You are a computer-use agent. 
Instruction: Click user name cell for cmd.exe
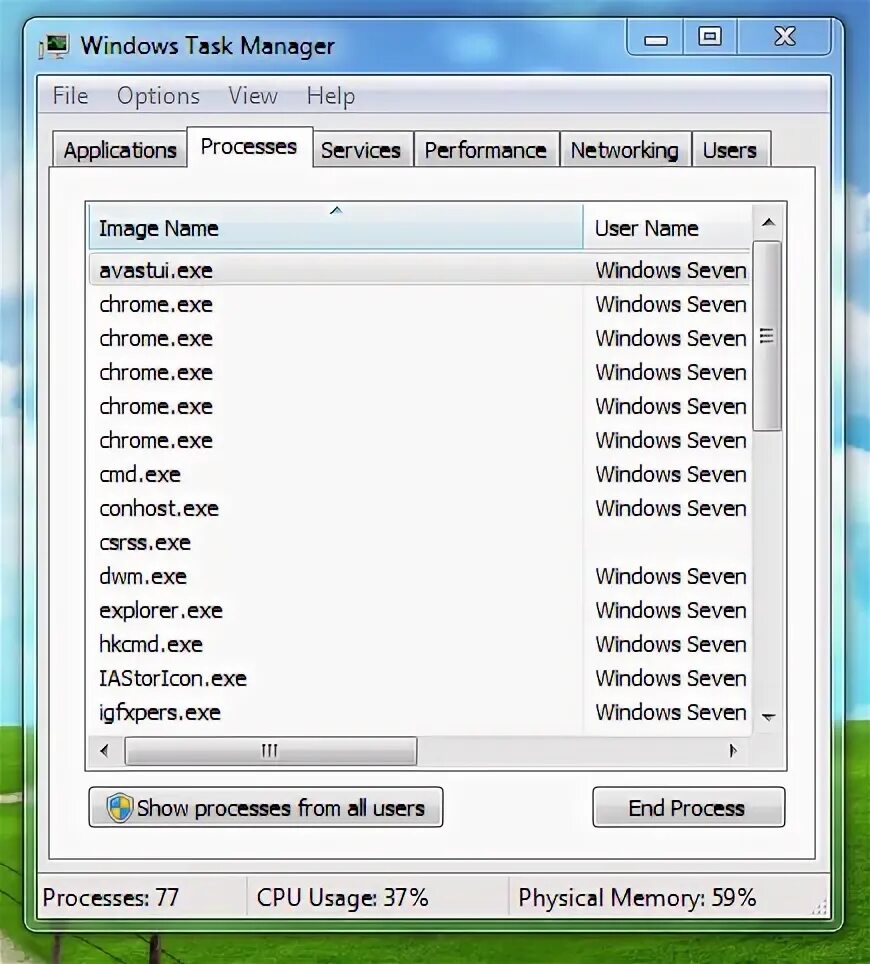(x=671, y=474)
